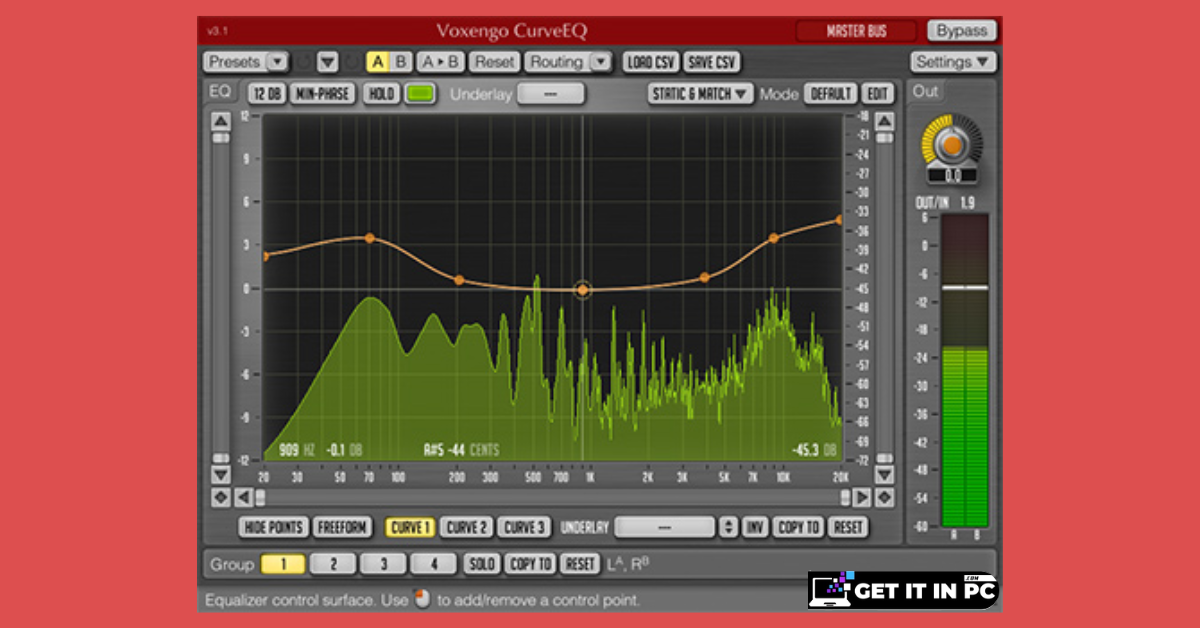The image size is (1200, 628).
Task: Open the history dropdown arrow beside Presets
Action: (327, 62)
